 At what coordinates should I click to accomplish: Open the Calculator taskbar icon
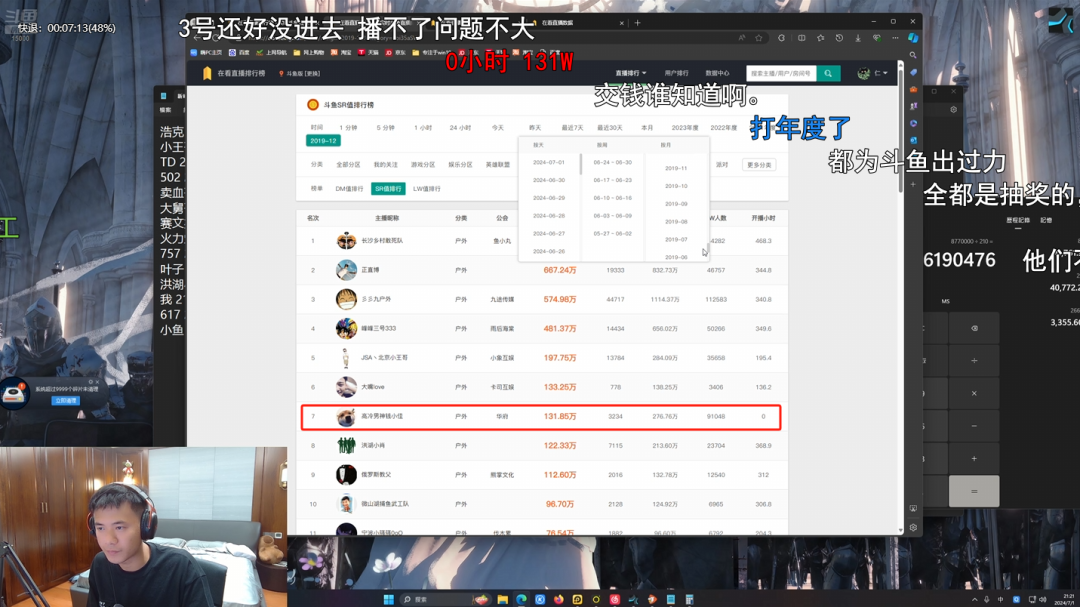click(x=689, y=599)
